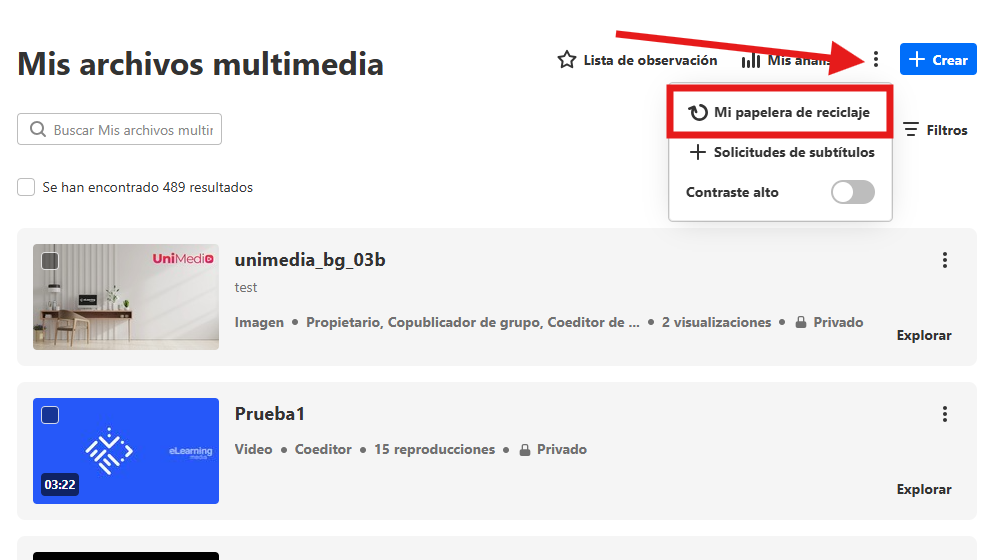989x560 pixels.
Task: Check the select-all results checkbox
Action: [26, 187]
